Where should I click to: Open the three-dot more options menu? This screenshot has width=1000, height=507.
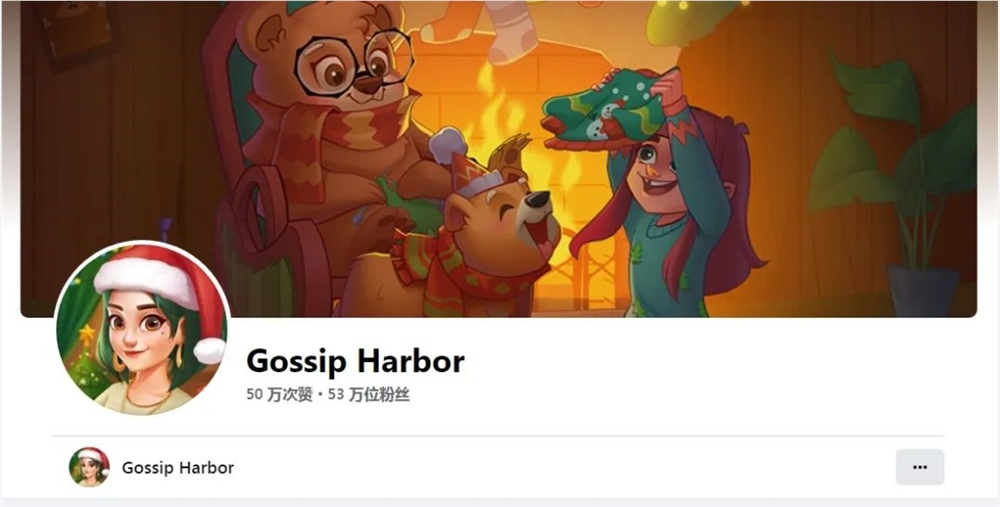coord(920,467)
